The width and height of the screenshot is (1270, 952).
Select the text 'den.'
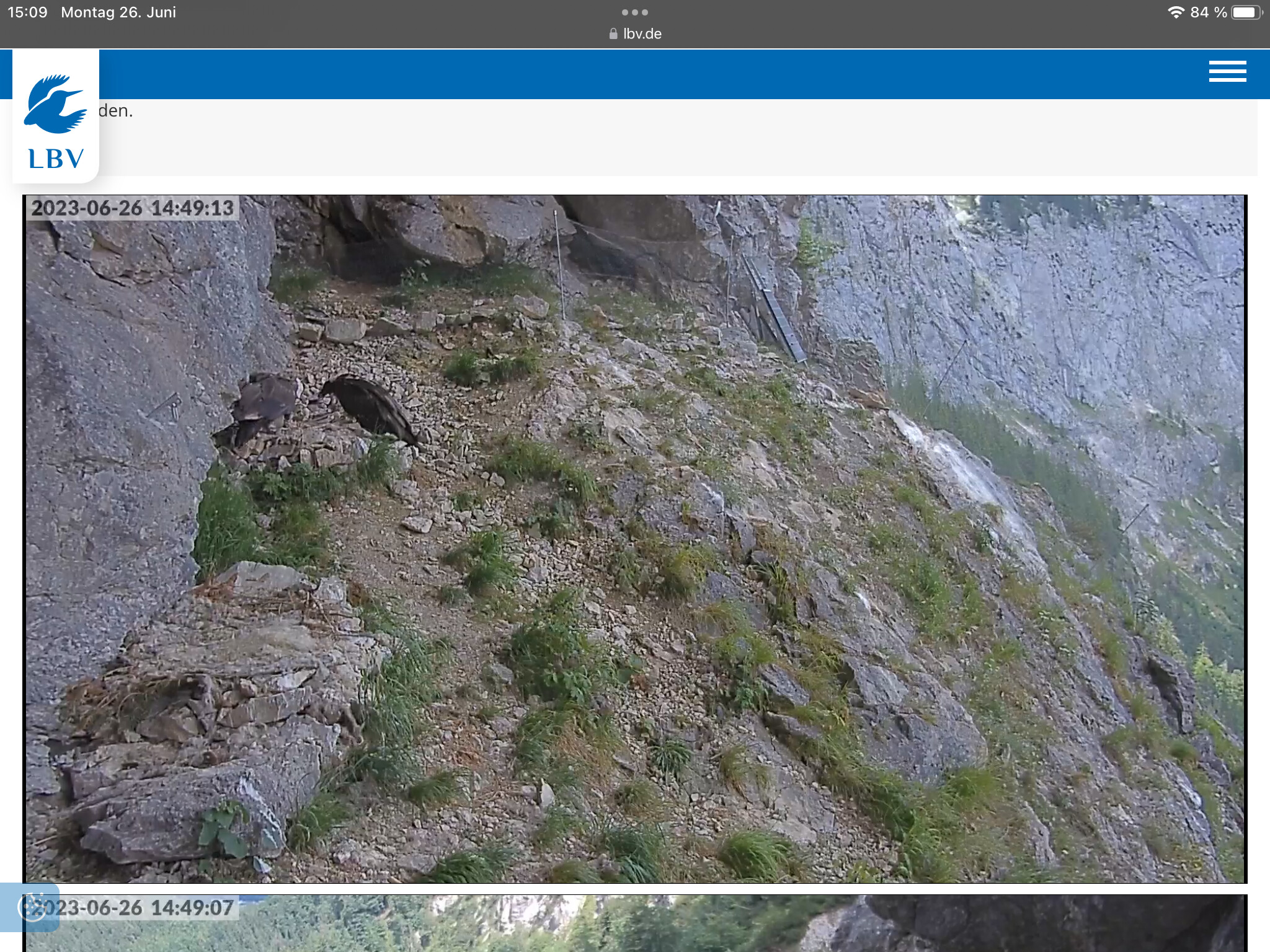(x=116, y=111)
